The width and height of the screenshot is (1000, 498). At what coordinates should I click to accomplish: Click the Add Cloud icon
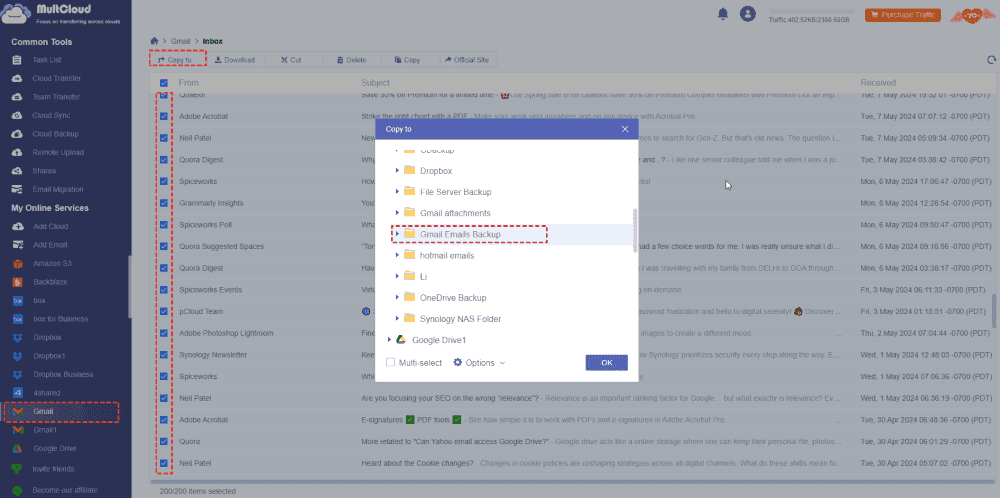18,226
